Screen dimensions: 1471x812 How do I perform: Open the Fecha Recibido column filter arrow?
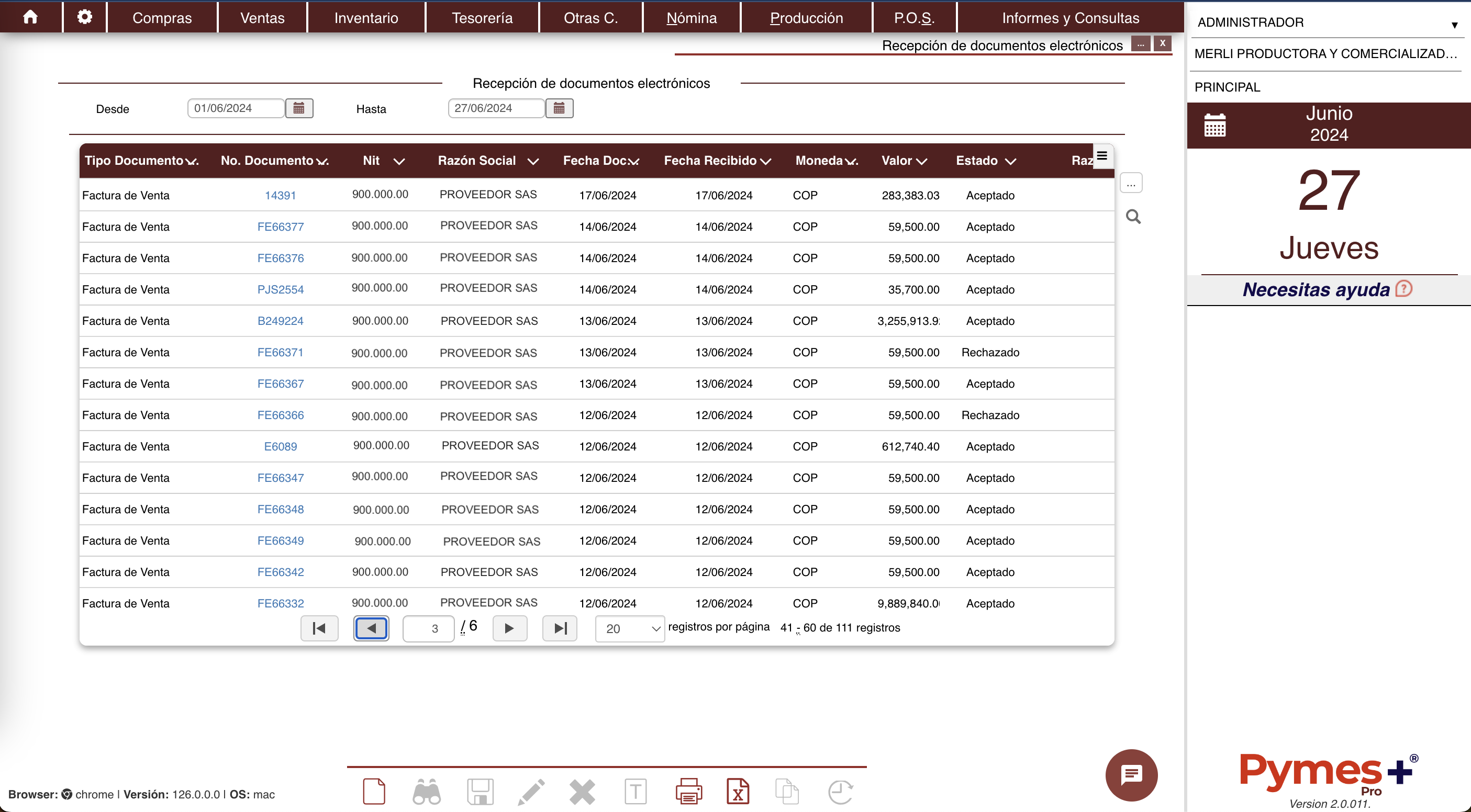pyautogui.click(x=765, y=162)
